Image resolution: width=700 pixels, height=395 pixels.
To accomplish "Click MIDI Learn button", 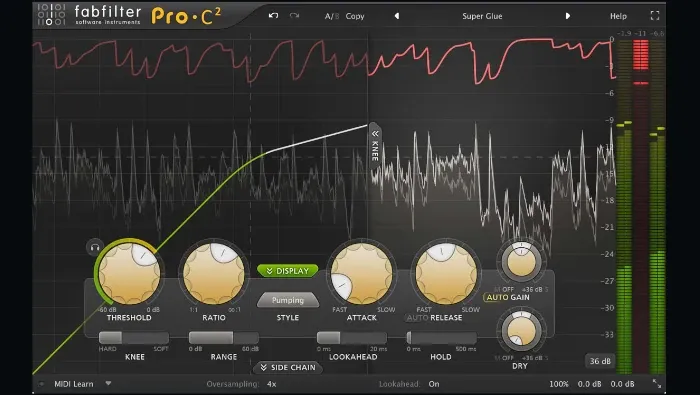I will pos(74,384).
